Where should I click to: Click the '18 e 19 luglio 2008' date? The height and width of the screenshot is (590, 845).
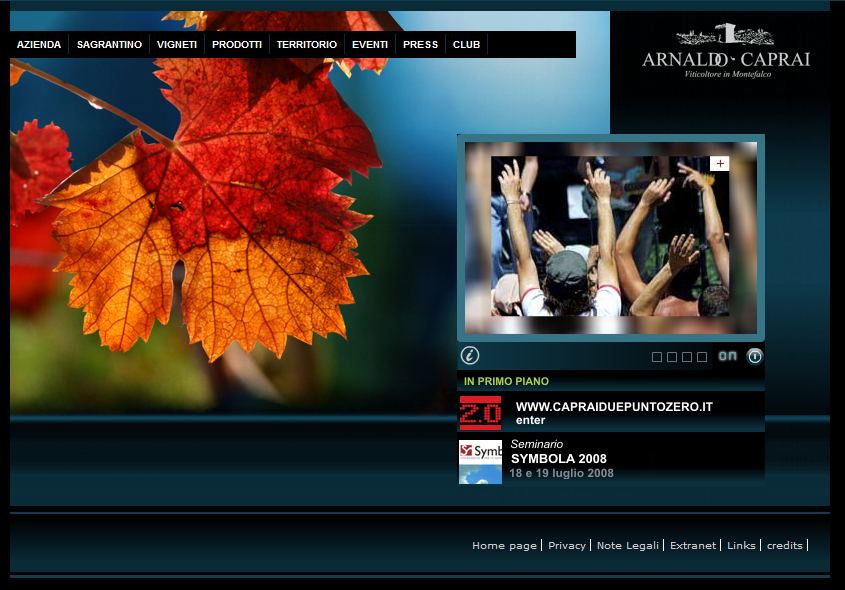(x=562, y=473)
